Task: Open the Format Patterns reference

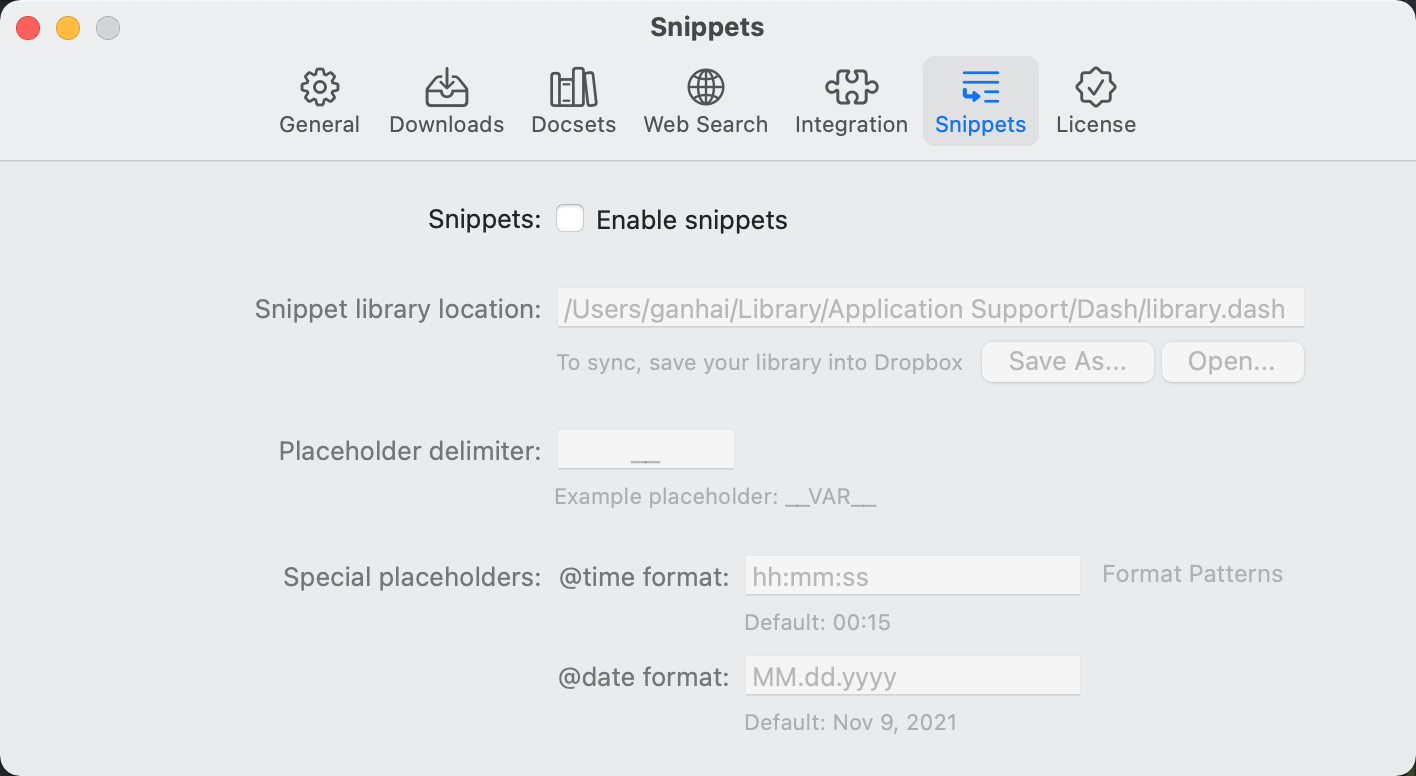Action: point(1192,574)
